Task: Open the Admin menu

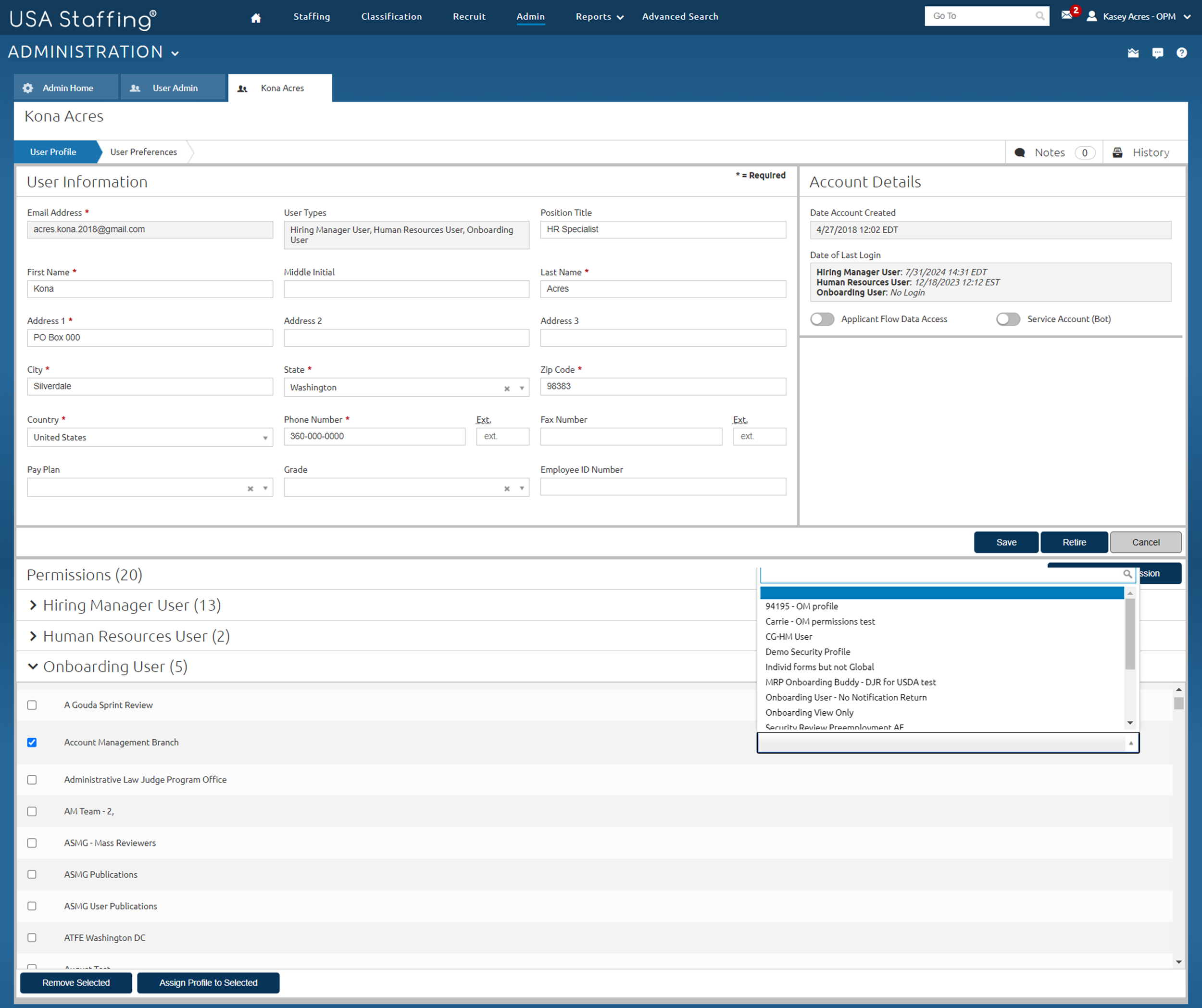Action: (x=531, y=17)
